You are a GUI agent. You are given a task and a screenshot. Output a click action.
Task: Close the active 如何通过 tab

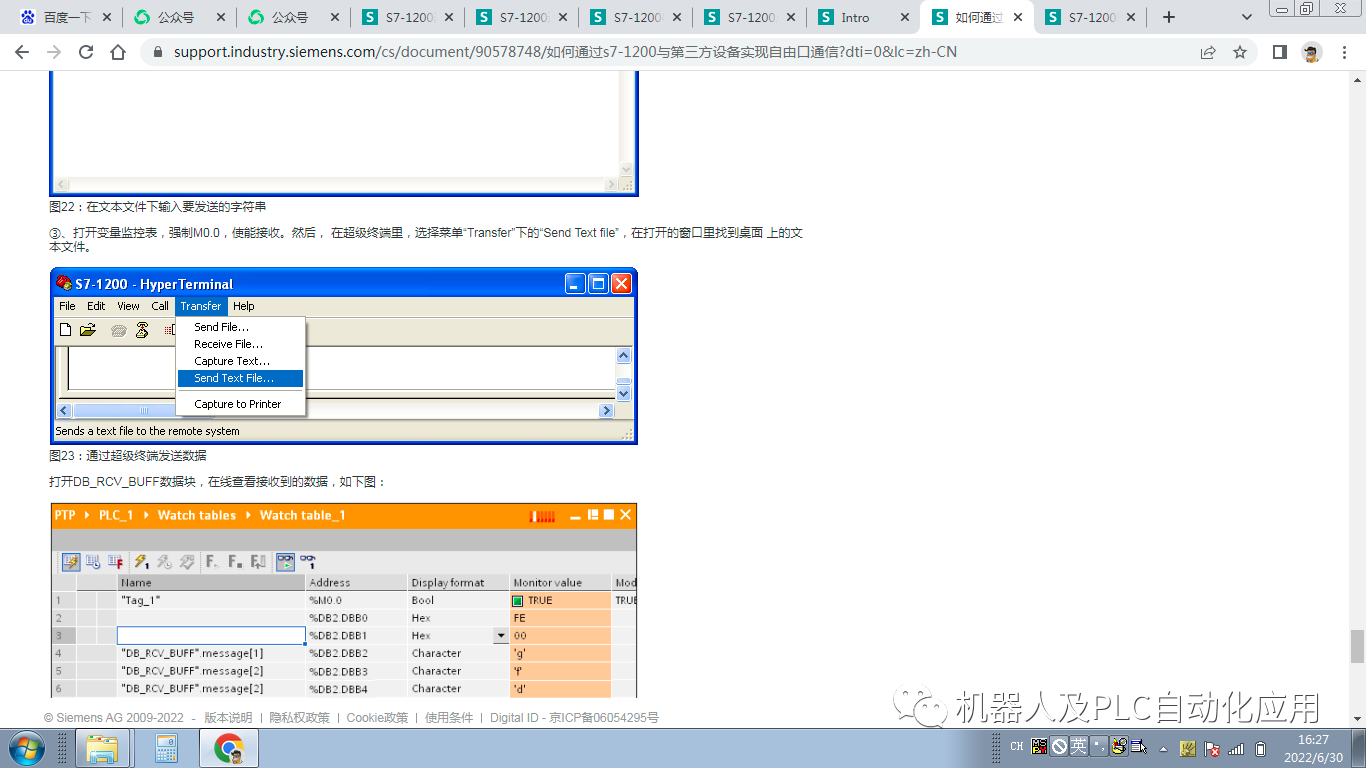point(1018,17)
